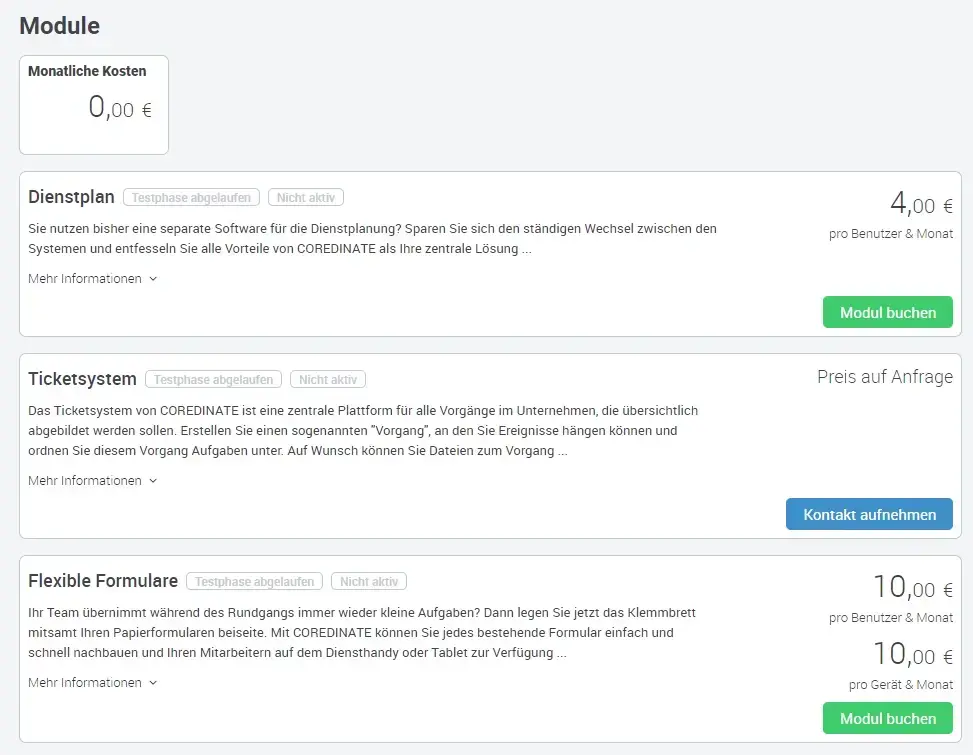Screen dimensions: 973x755
Task: Click the Dienstplan module title
Action: pos(71,197)
